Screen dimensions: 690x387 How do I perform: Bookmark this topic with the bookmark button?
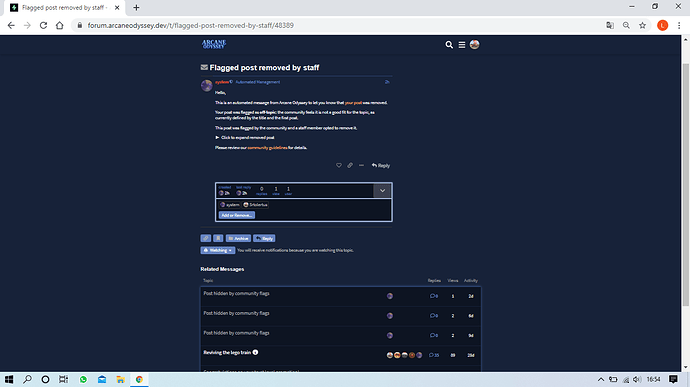(x=218, y=238)
